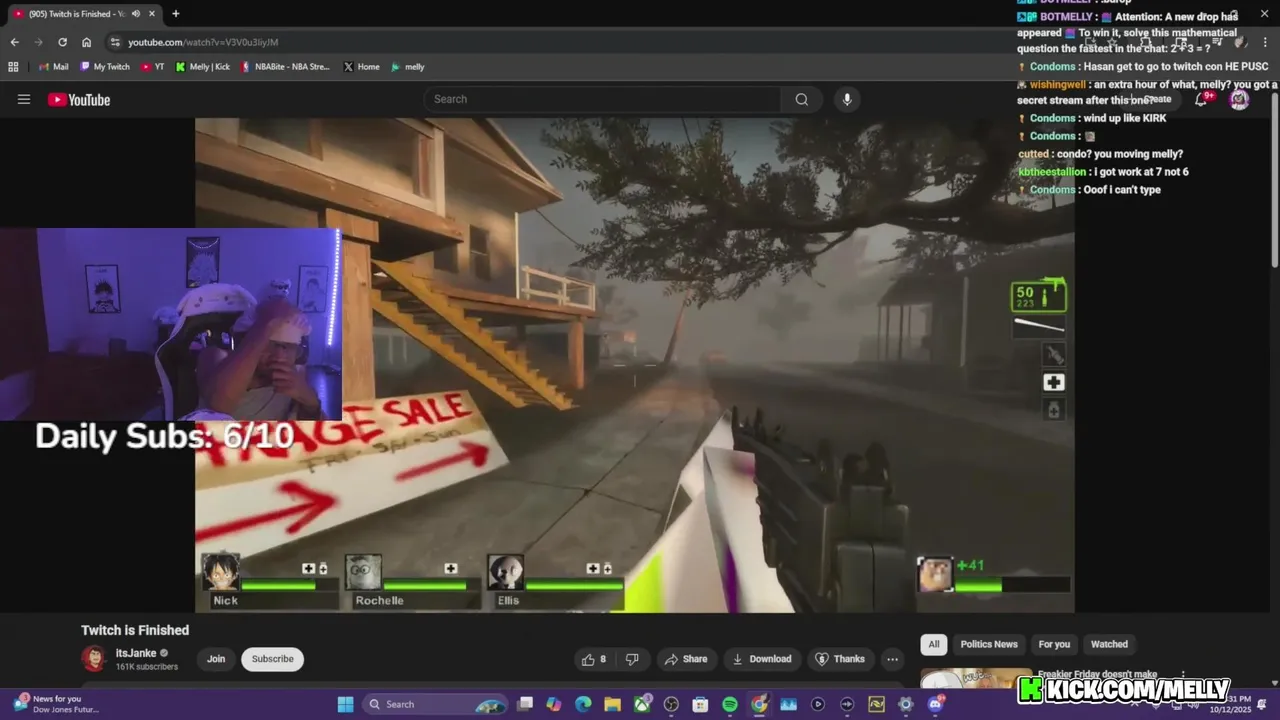The height and width of the screenshot is (720, 1280).
Task: Open the My Twitch bookmark
Action: pyautogui.click(x=105, y=67)
